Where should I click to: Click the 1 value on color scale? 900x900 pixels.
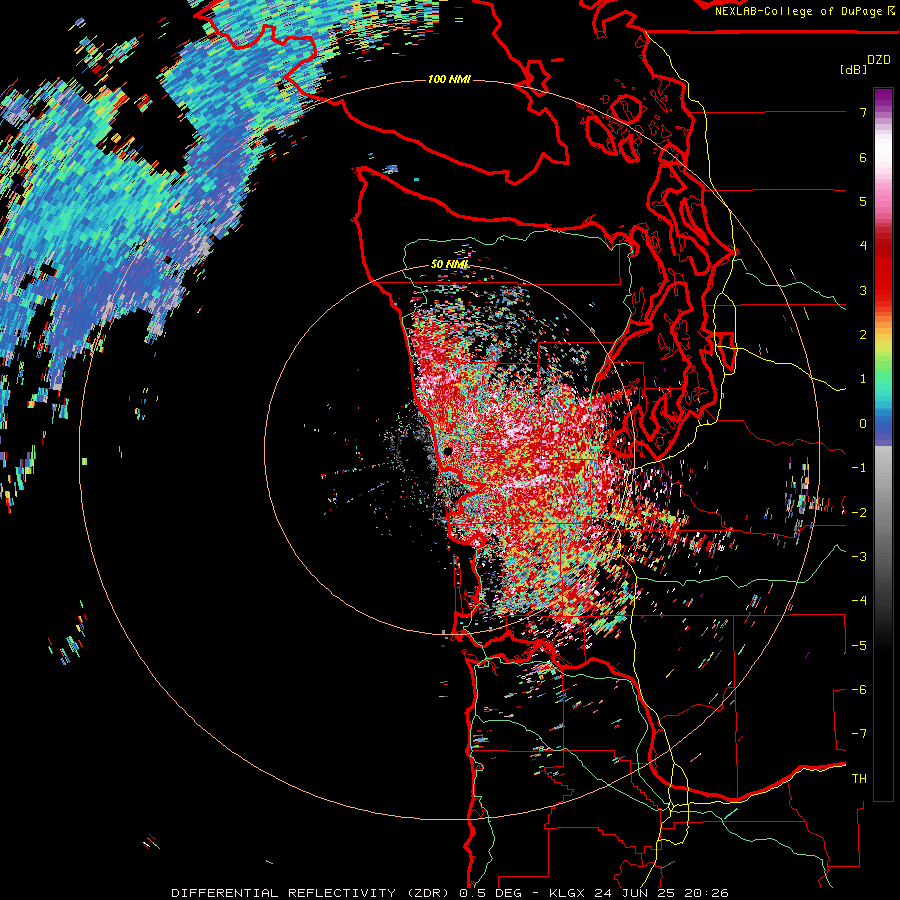point(863,379)
